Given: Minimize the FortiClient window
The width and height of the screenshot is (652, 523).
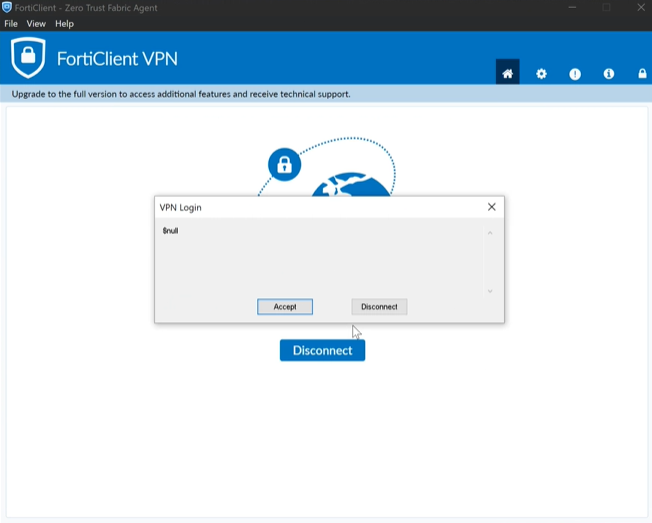Looking at the screenshot, I should (x=573, y=7).
